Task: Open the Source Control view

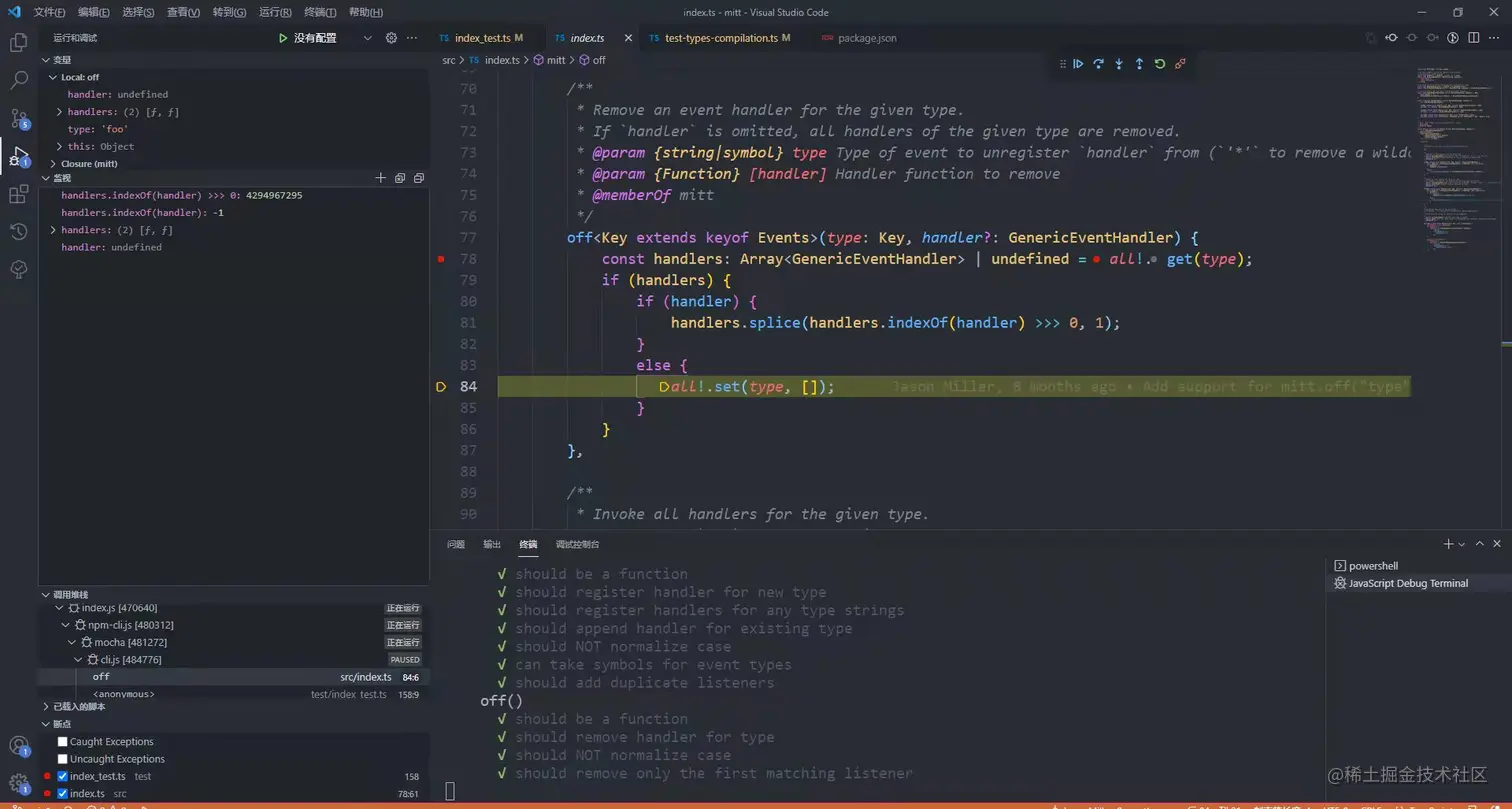Action: point(19,118)
